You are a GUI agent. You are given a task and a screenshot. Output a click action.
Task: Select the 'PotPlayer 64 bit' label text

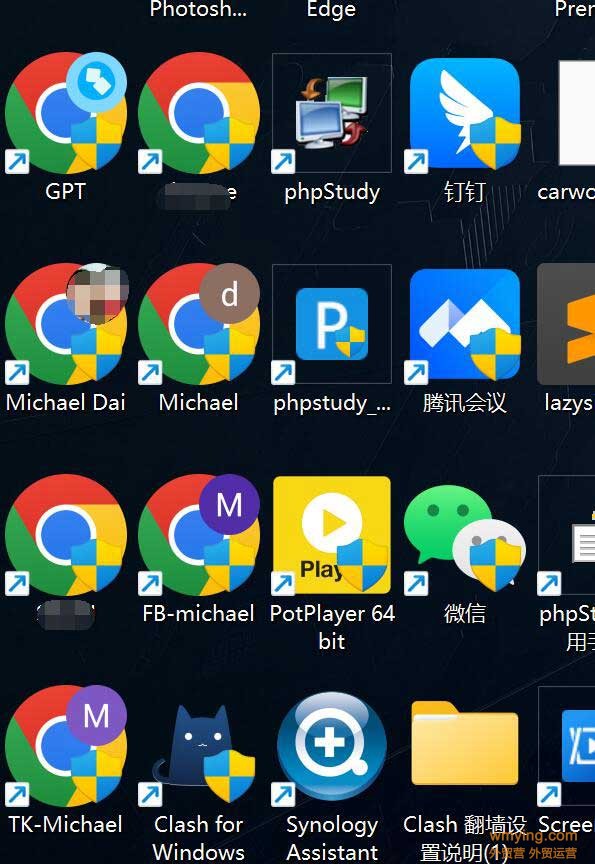pos(332,627)
